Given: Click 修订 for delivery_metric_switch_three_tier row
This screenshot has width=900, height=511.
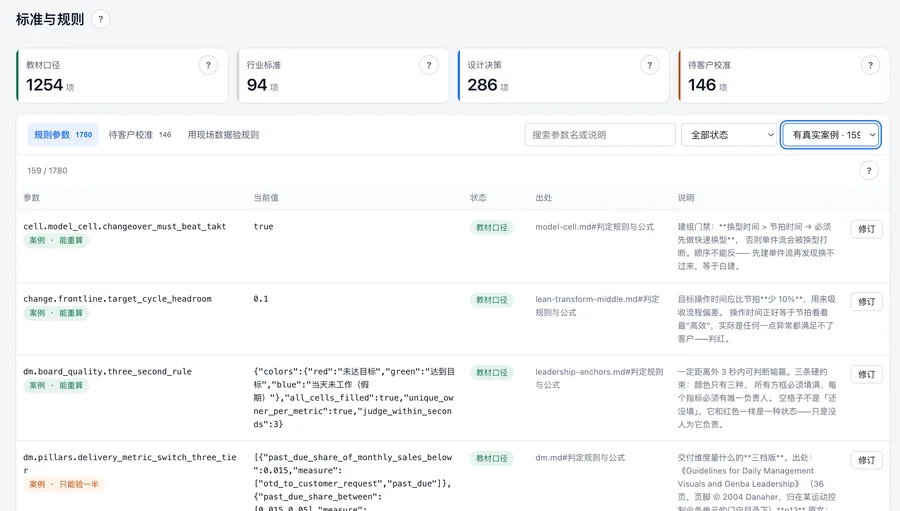Looking at the screenshot, I should (866, 460).
